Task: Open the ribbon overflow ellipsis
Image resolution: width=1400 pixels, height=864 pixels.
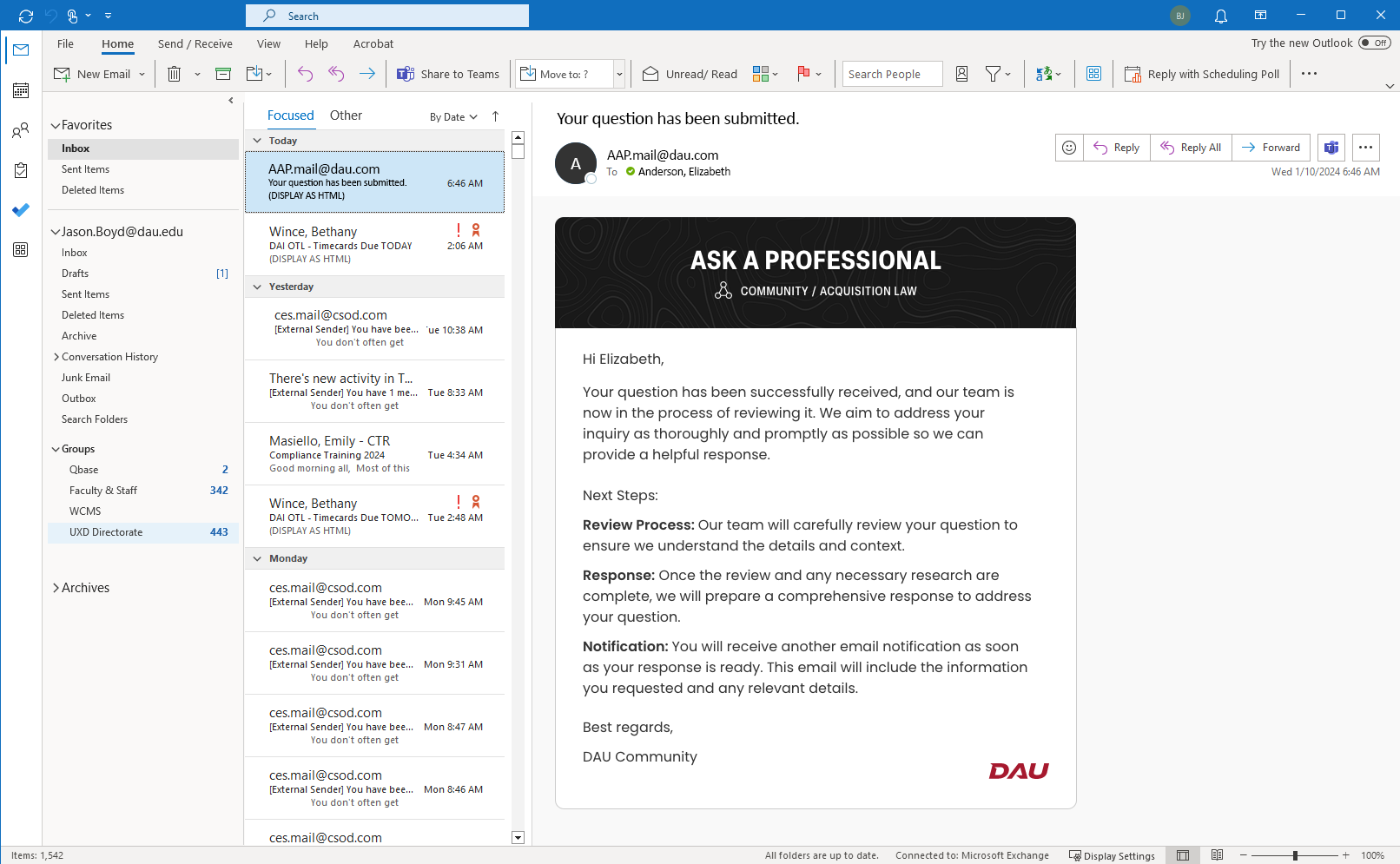Action: [x=1309, y=74]
